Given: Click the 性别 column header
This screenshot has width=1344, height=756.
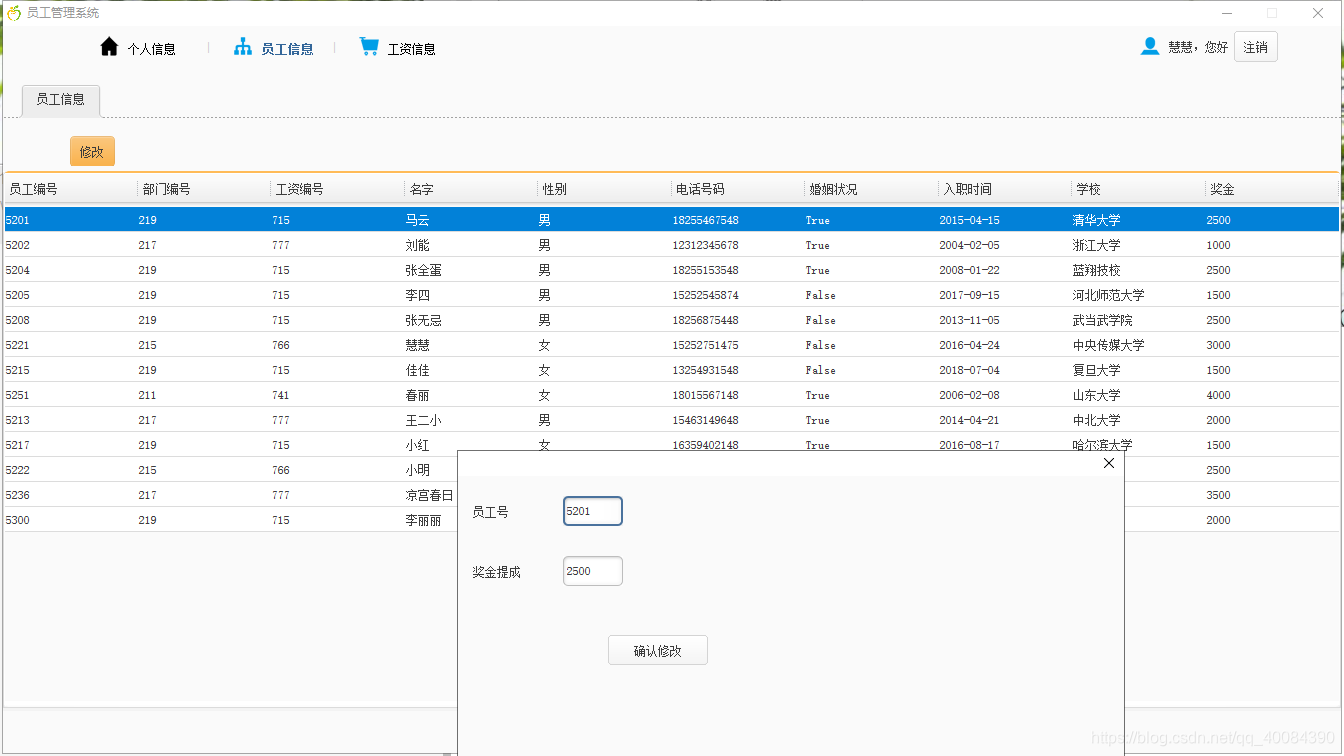Looking at the screenshot, I should click(x=604, y=189).
